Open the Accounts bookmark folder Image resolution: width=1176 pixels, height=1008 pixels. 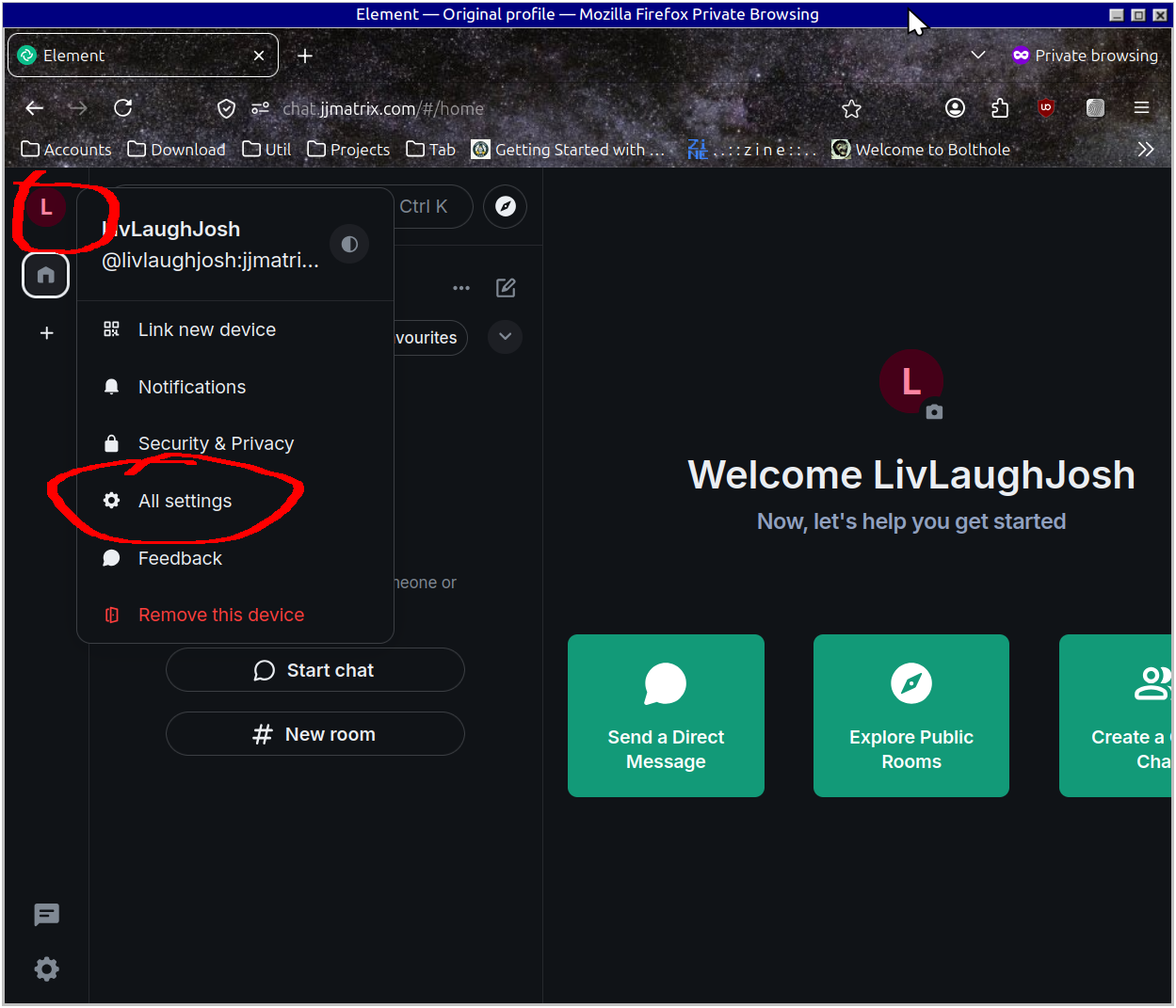66,150
